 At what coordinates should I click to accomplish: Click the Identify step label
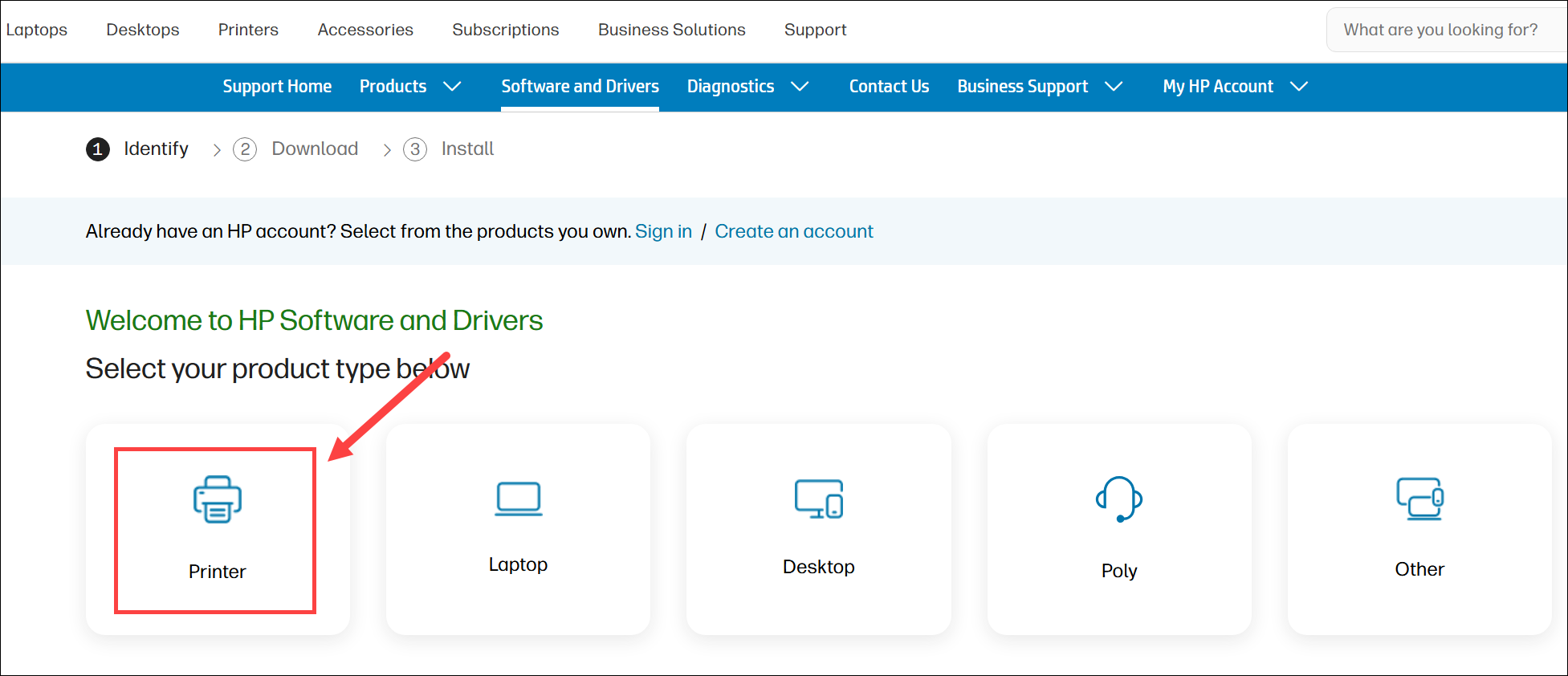pyautogui.click(x=156, y=149)
